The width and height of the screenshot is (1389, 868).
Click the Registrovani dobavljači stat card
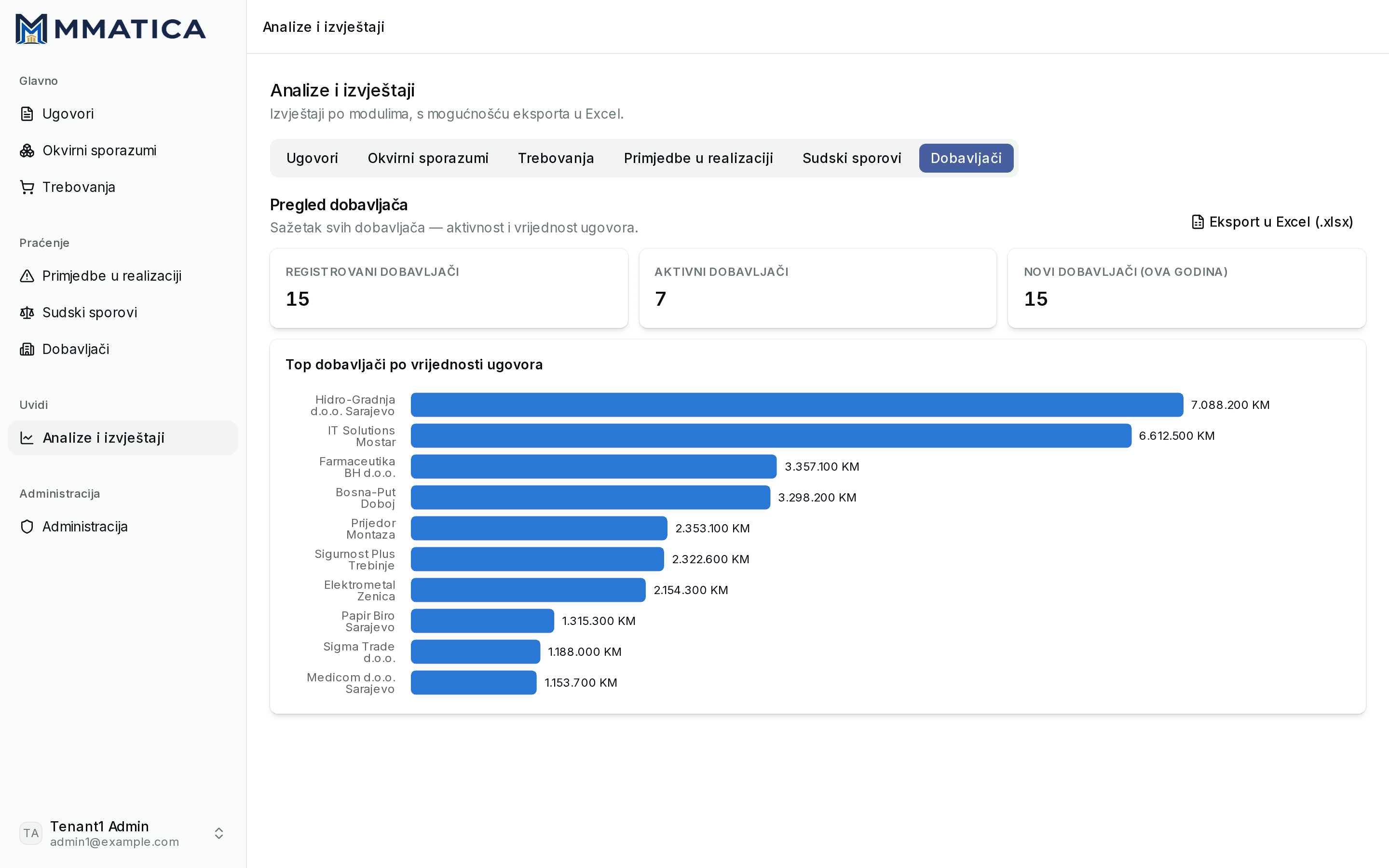tap(449, 288)
